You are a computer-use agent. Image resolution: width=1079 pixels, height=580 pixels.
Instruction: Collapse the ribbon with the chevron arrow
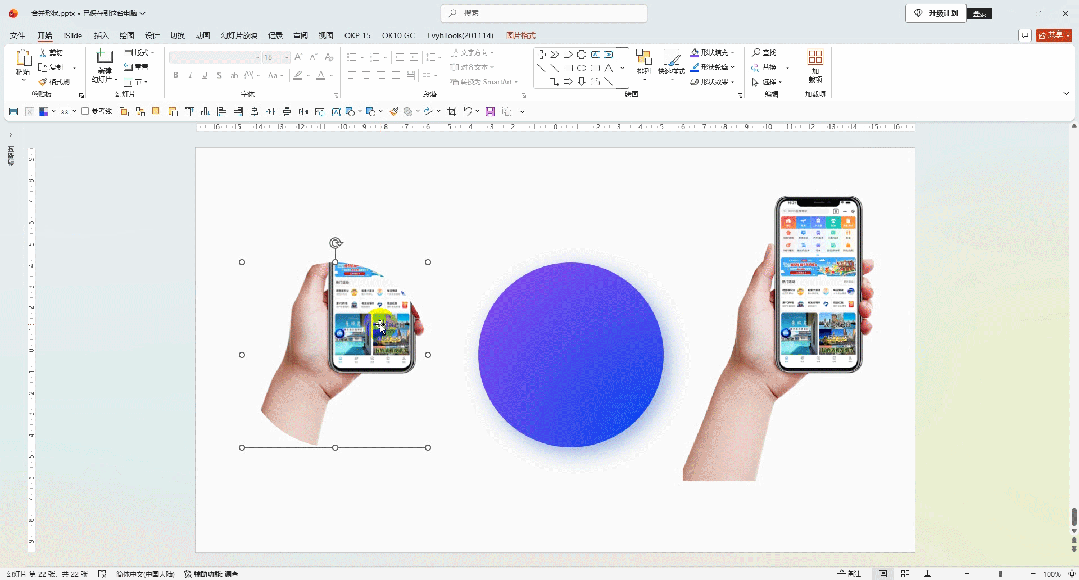(1067, 94)
